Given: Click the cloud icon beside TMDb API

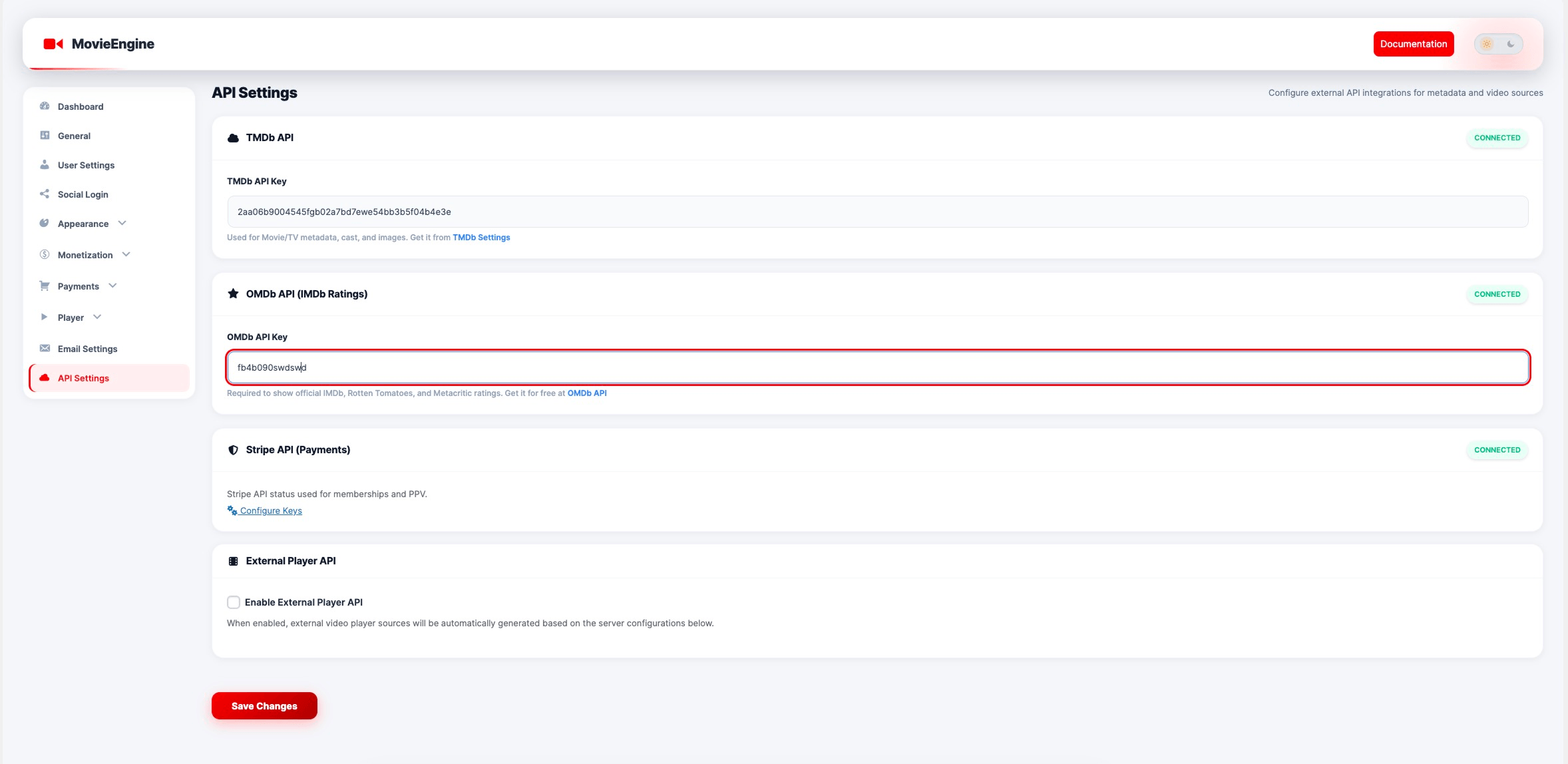Looking at the screenshot, I should pyautogui.click(x=232, y=138).
